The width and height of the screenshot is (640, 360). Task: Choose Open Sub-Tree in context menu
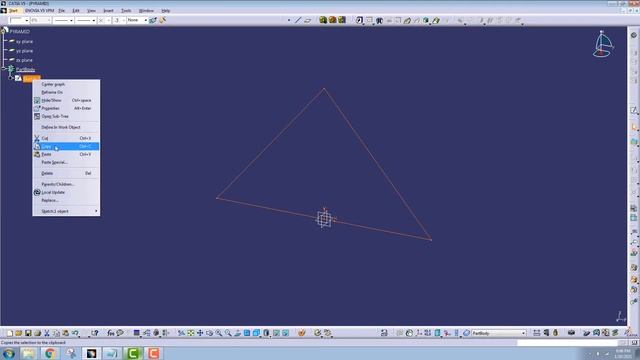pyautogui.click(x=55, y=116)
